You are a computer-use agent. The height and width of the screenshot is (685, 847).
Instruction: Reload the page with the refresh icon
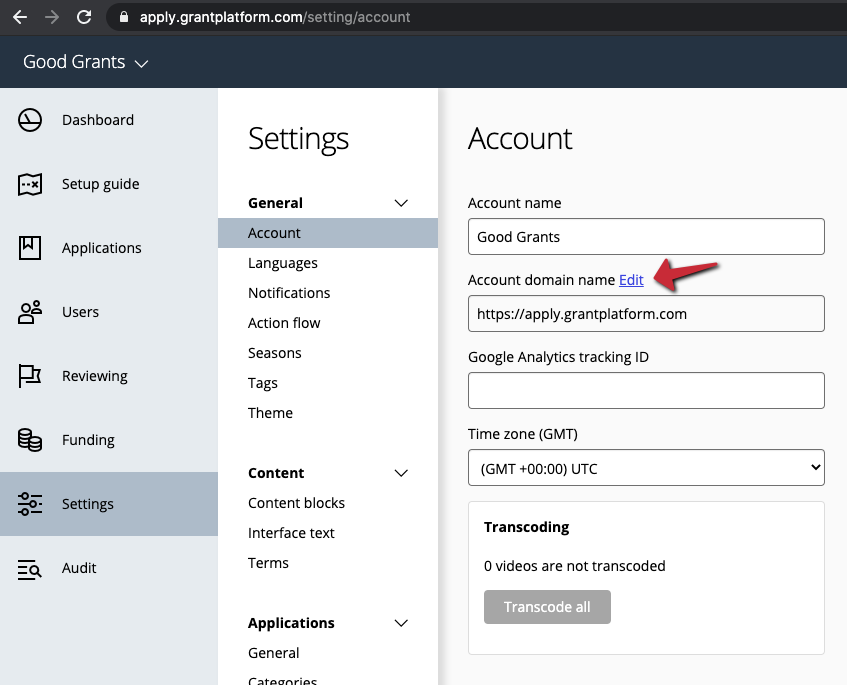point(84,17)
